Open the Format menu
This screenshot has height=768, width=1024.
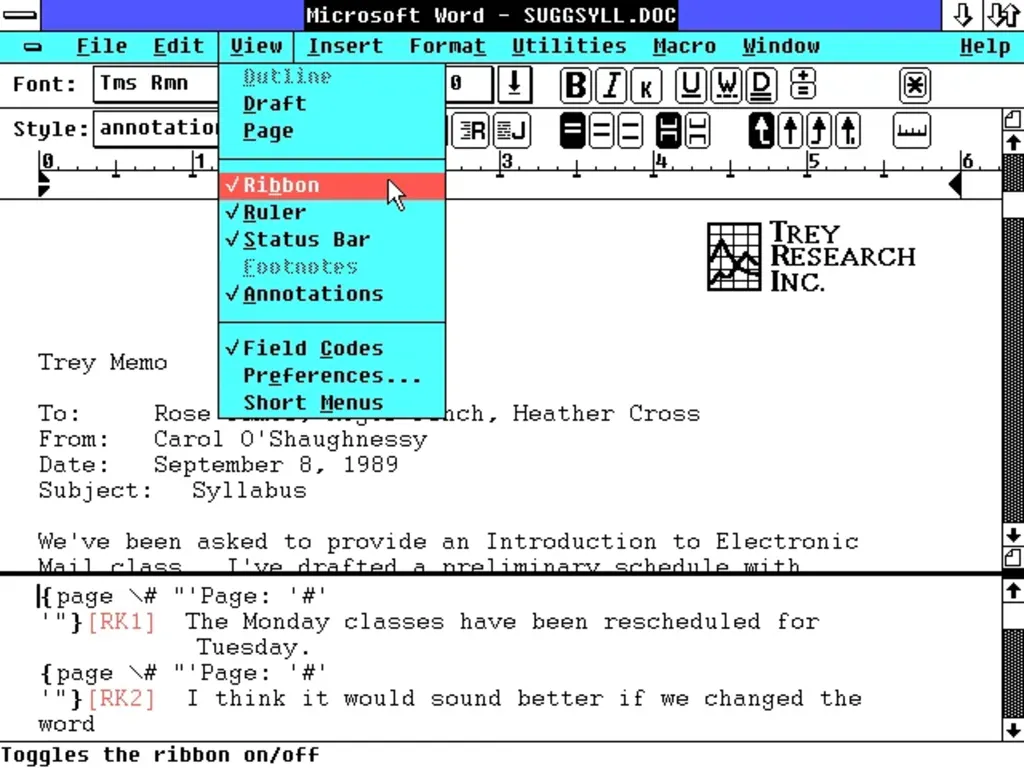(447, 46)
